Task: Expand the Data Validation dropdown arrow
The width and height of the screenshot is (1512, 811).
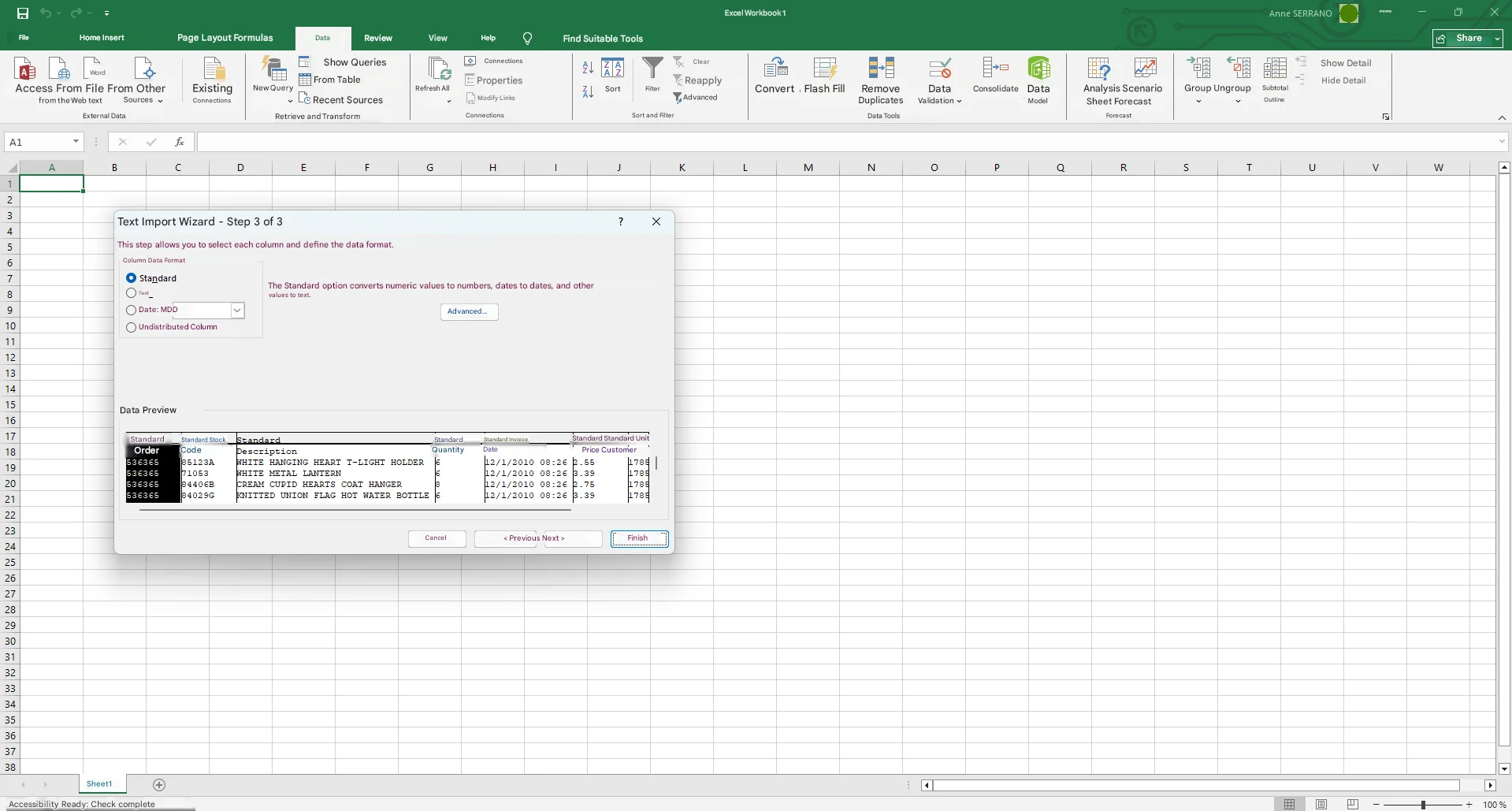Action: click(959, 101)
